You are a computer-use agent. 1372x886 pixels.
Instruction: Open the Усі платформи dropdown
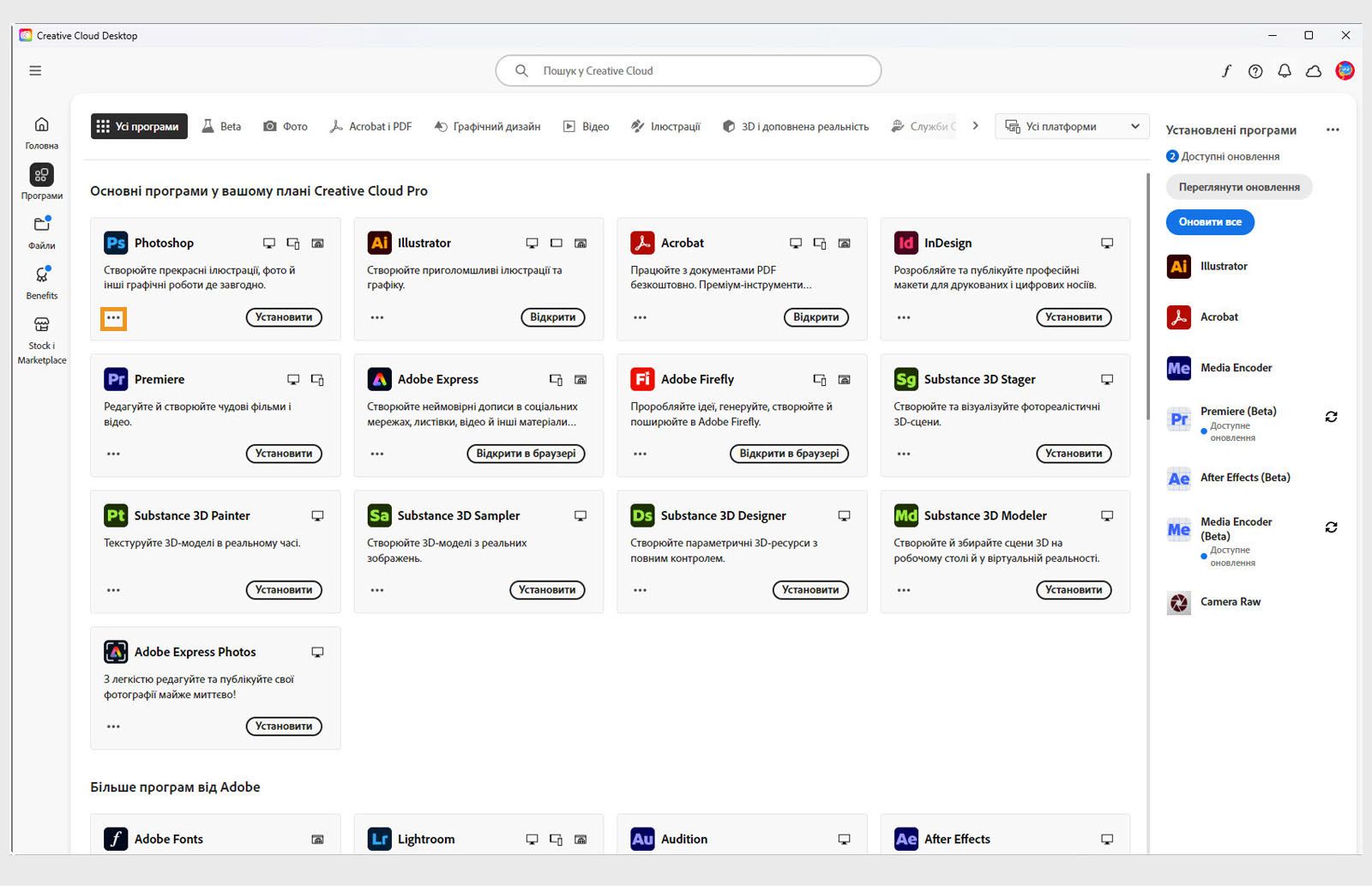point(1072,126)
